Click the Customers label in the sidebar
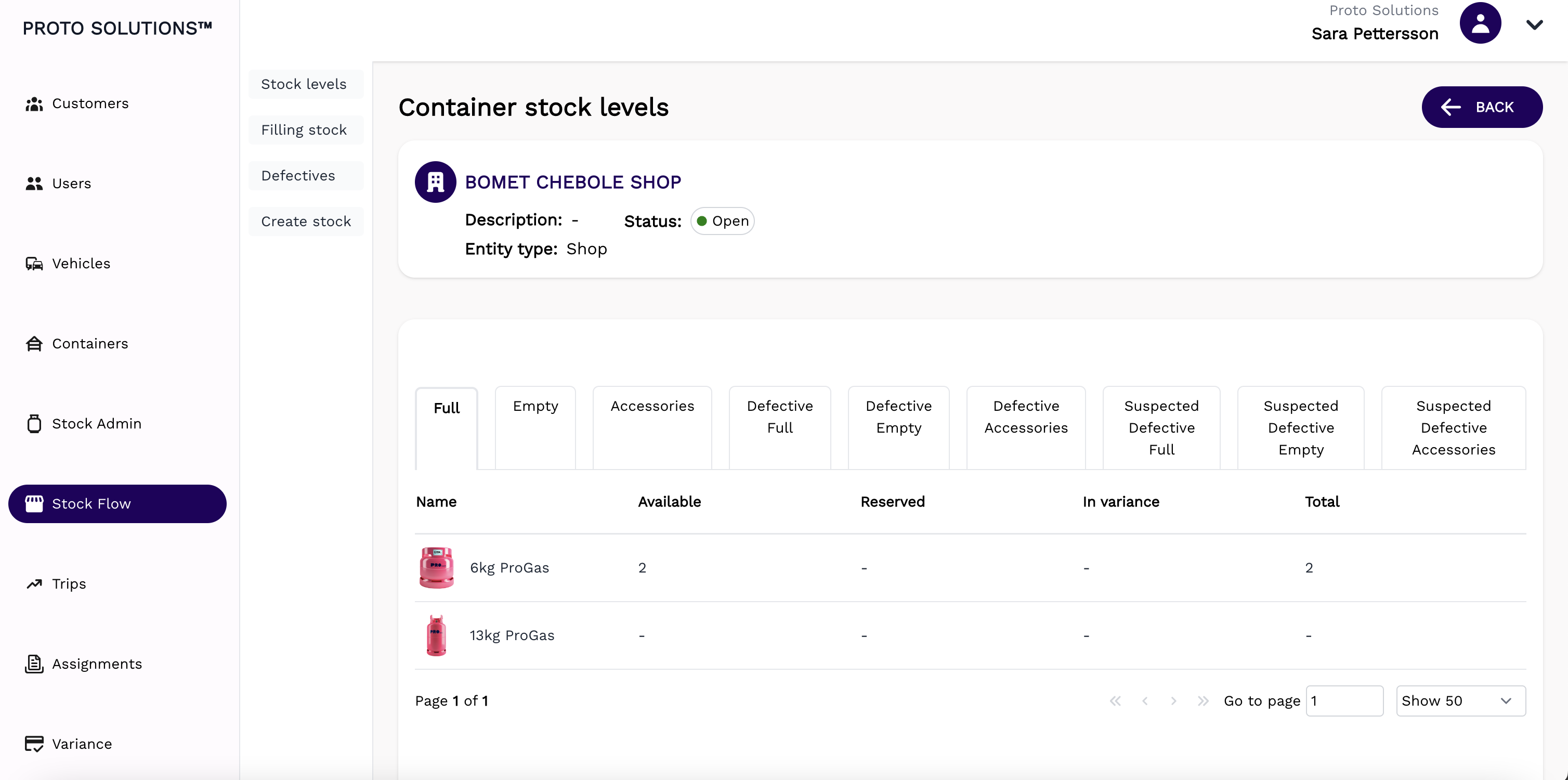Viewport: 1568px width, 780px height. 90,103
